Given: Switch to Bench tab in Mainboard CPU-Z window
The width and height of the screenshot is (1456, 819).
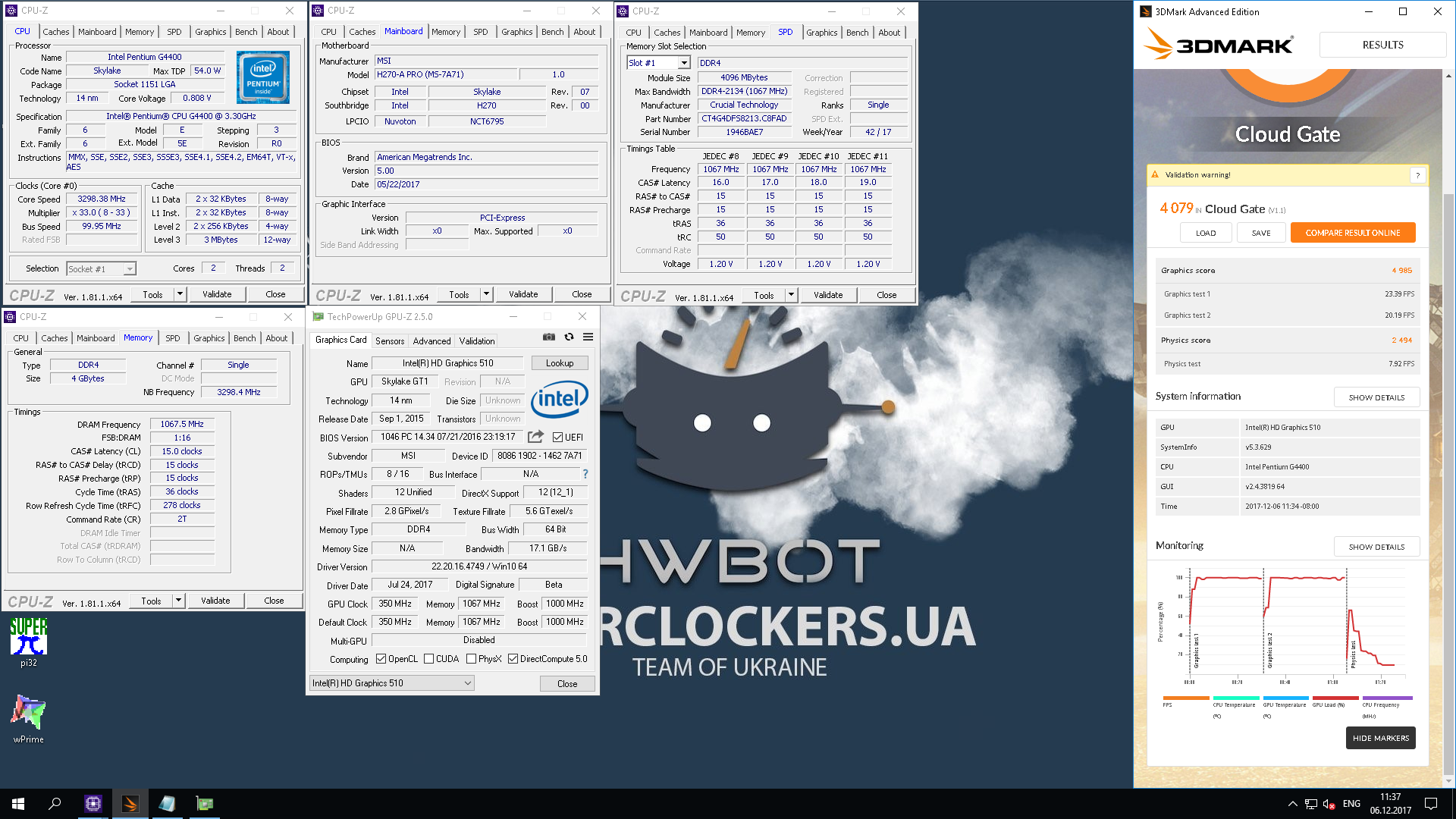Looking at the screenshot, I should (552, 32).
